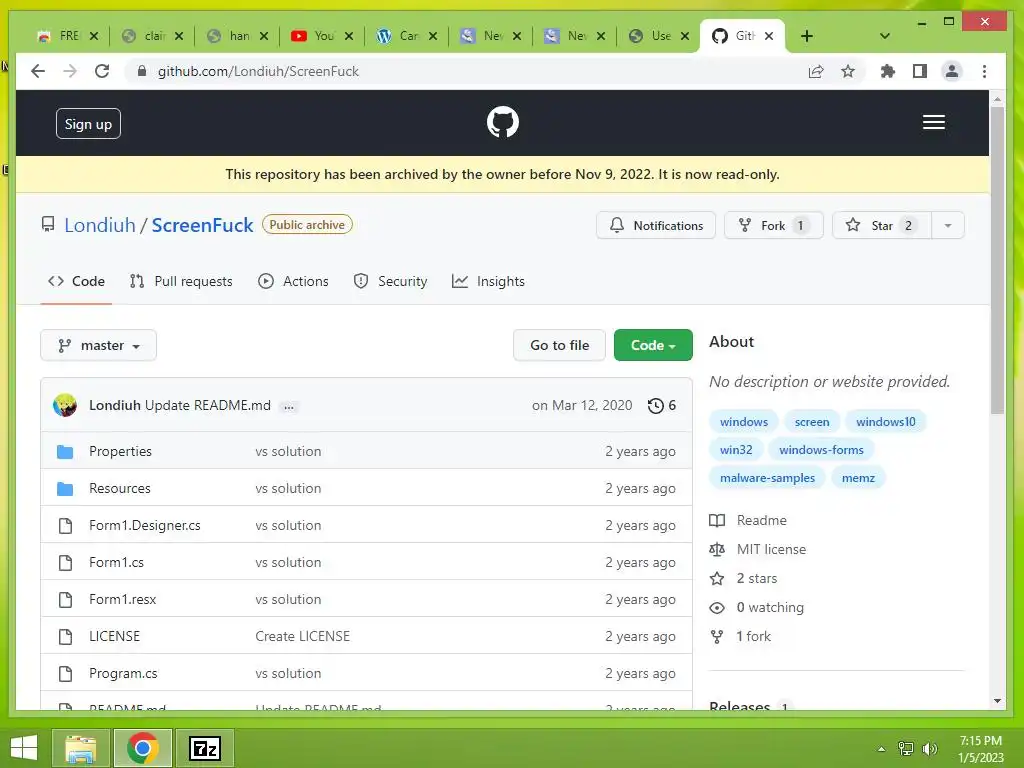Click the Resources folder icon
The height and width of the screenshot is (768, 1024).
[65, 488]
